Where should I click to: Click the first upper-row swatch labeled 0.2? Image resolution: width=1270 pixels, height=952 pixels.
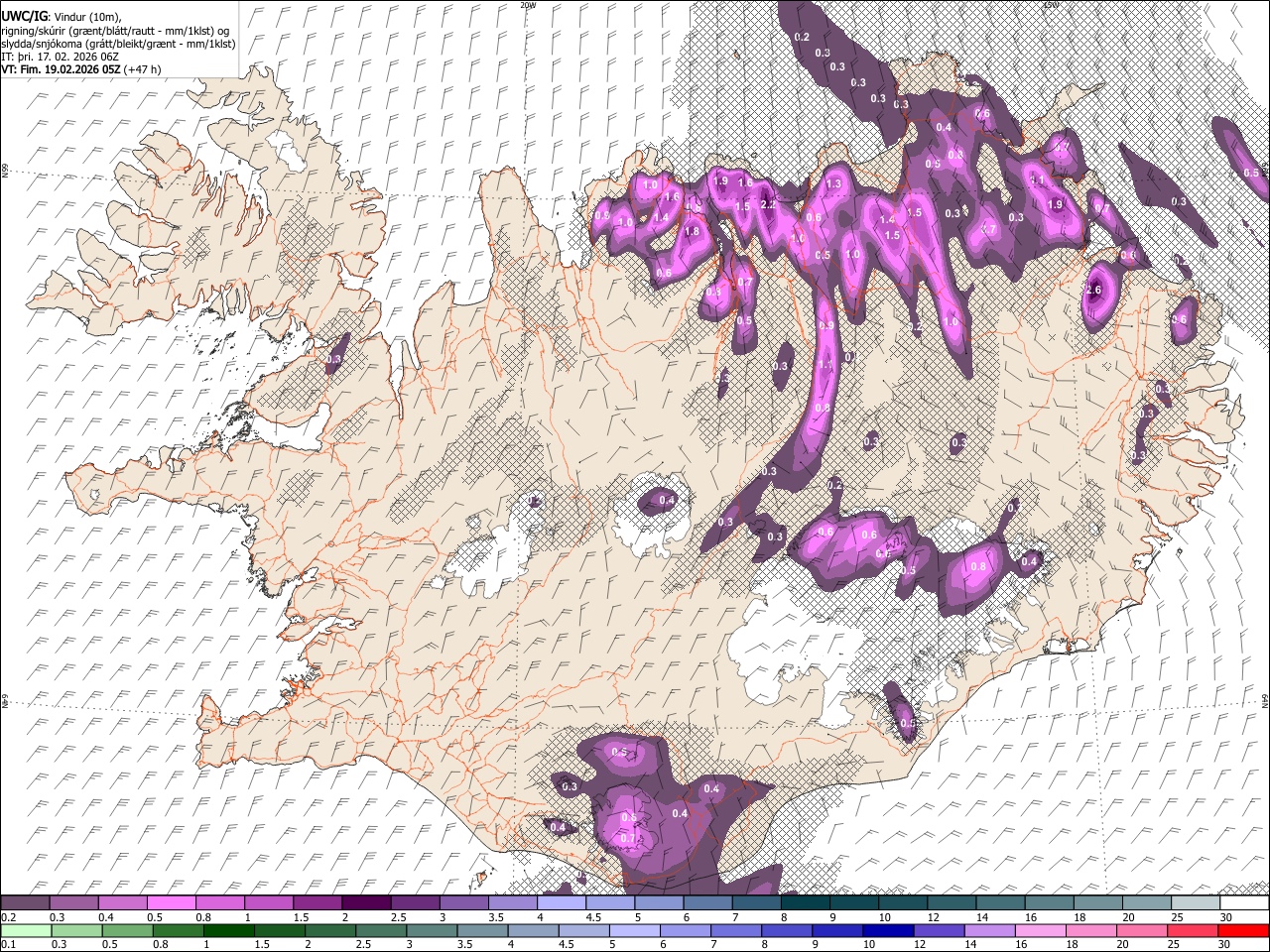[26, 902]
